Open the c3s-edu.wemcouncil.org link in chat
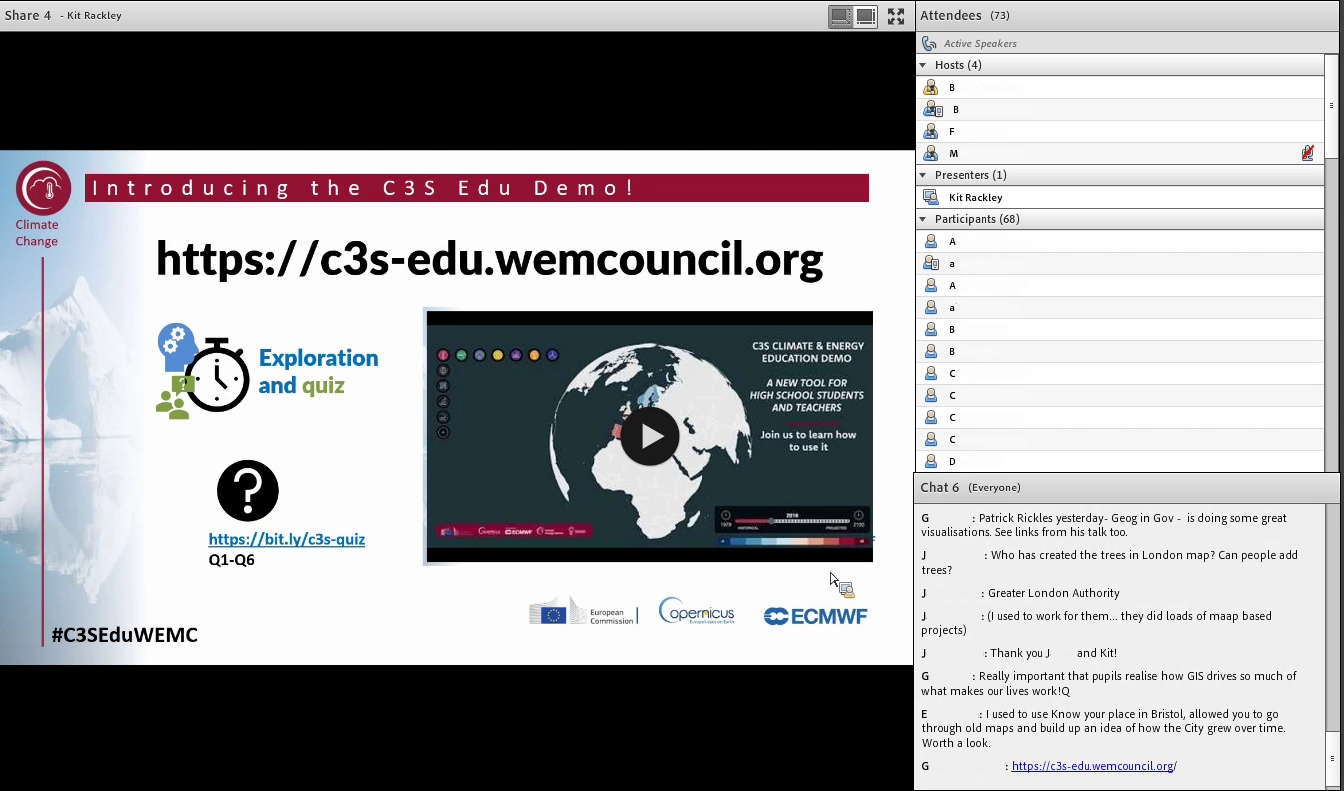Screen dimensions: 1344x791 click(x=1094, y=766)
